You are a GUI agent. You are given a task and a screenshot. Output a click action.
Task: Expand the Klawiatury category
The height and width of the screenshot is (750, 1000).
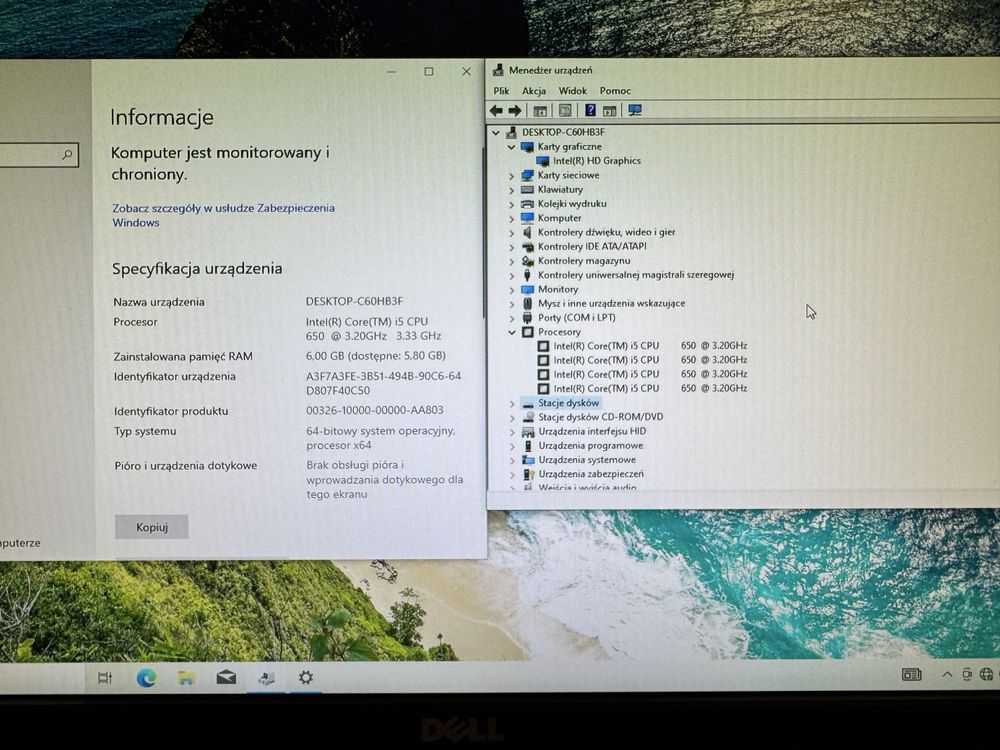pyautogui.click(x=511, y=190)
